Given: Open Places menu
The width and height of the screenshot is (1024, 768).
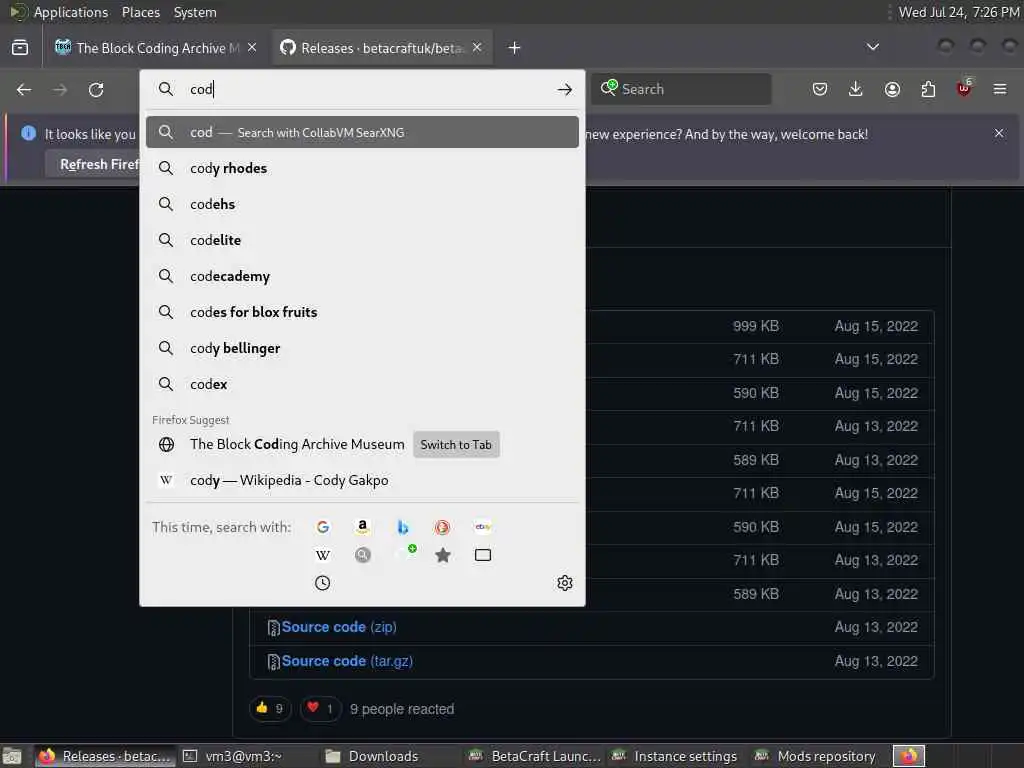Looking at the screenshot, I should click(141, 12).
